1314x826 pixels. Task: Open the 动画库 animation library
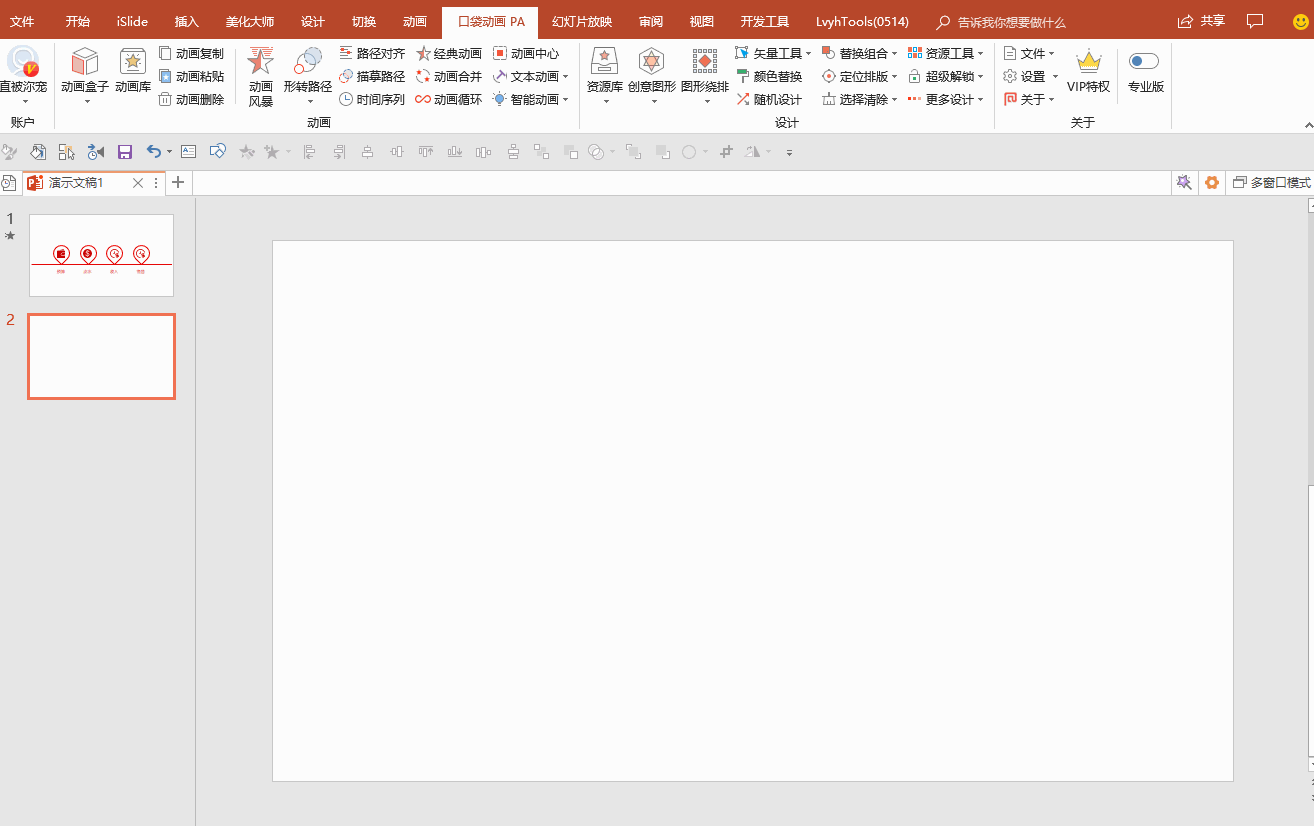coord(132,64)
